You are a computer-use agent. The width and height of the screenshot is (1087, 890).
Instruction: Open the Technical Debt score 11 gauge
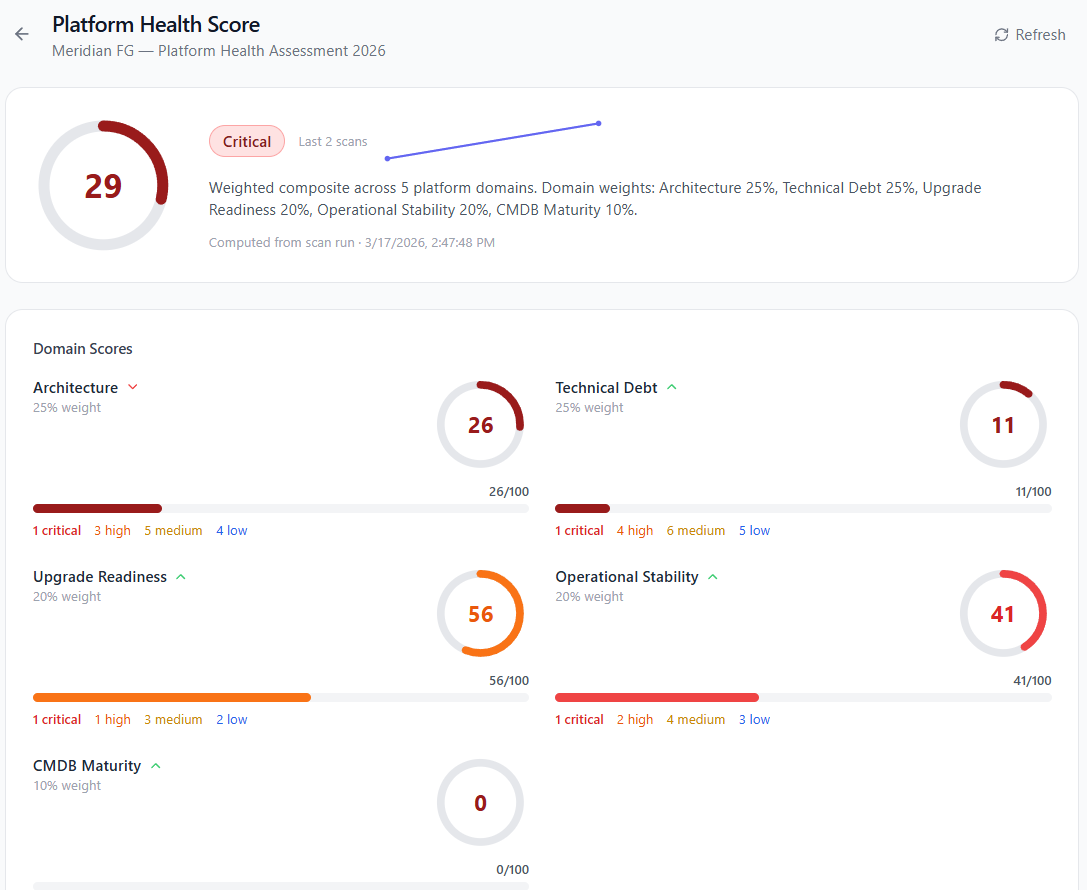[1003, 425]
